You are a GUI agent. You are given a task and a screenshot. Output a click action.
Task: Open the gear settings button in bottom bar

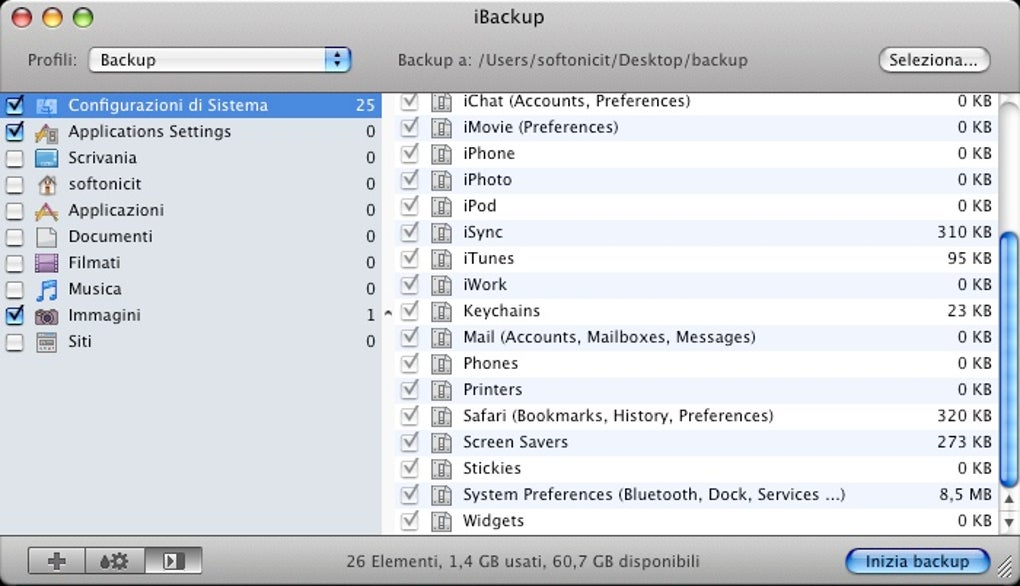pos(114,561)
